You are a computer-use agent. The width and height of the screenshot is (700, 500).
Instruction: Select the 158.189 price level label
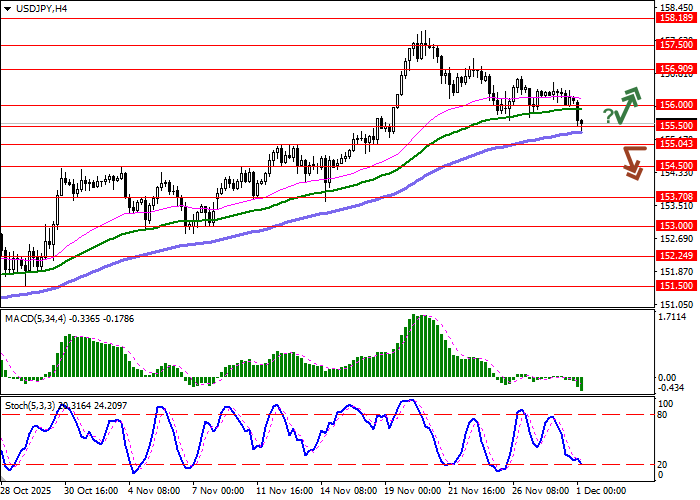click(x=675, y=18)
